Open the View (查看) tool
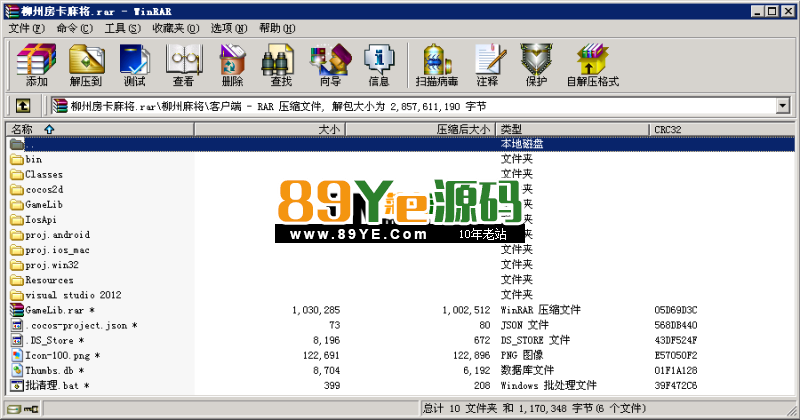Screen dimensions: 800x420 (183, 65)
